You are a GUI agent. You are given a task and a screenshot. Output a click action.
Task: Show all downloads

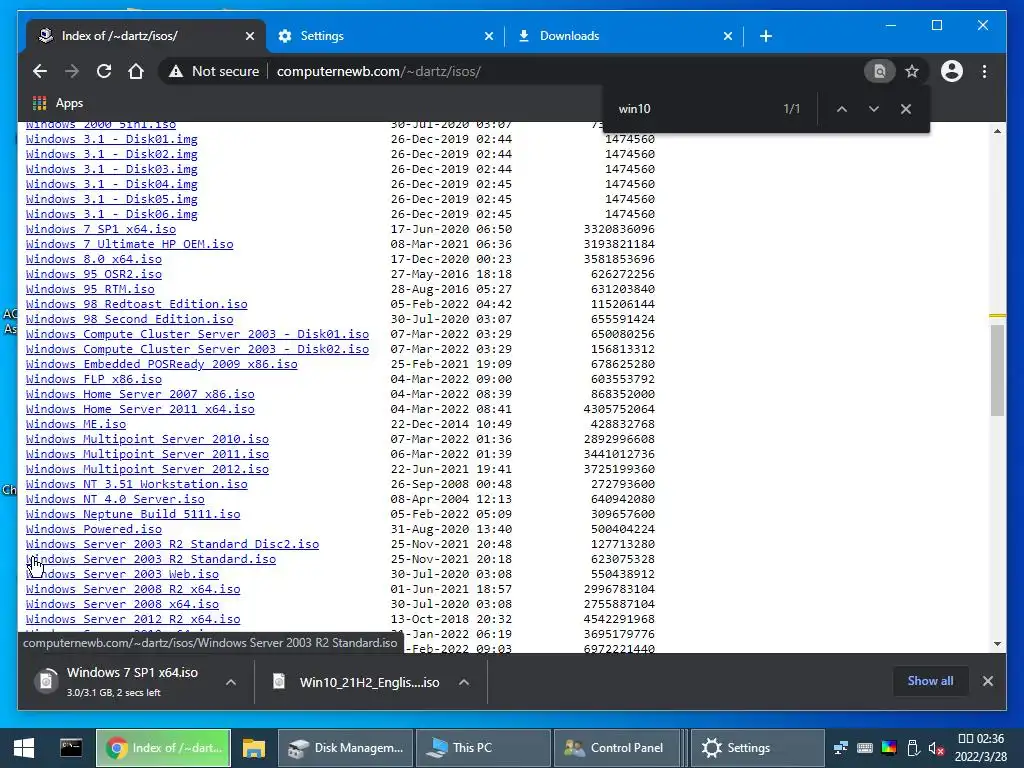[930, 681]
